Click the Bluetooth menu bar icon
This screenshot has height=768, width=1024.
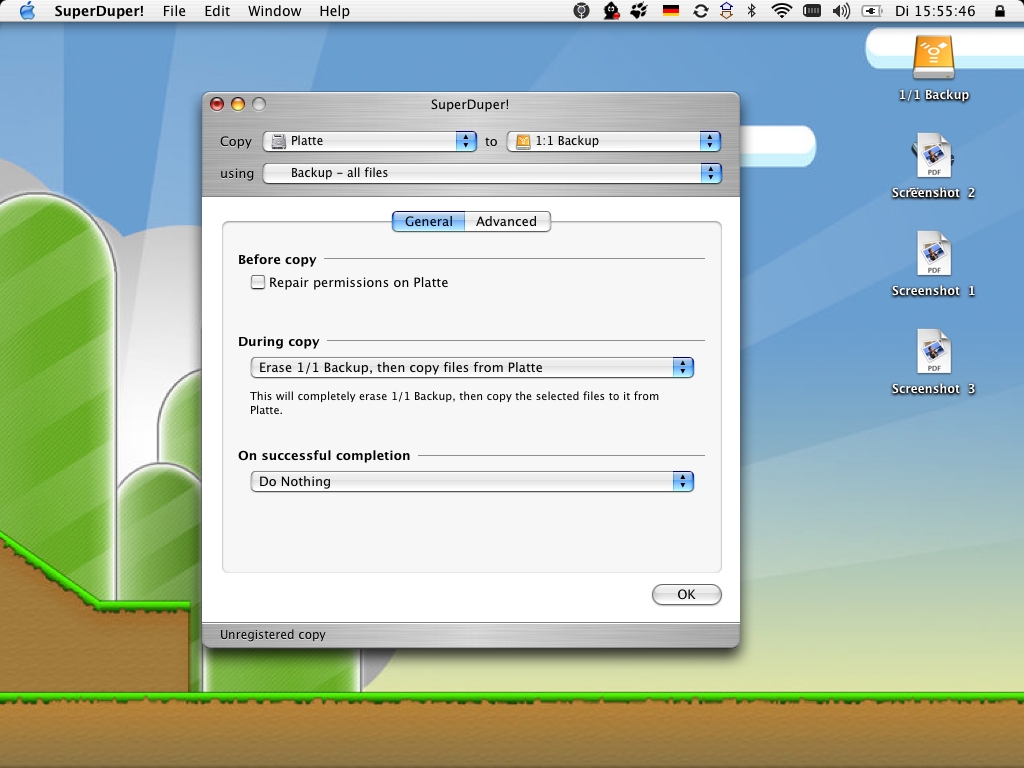[x=752, y=11]
